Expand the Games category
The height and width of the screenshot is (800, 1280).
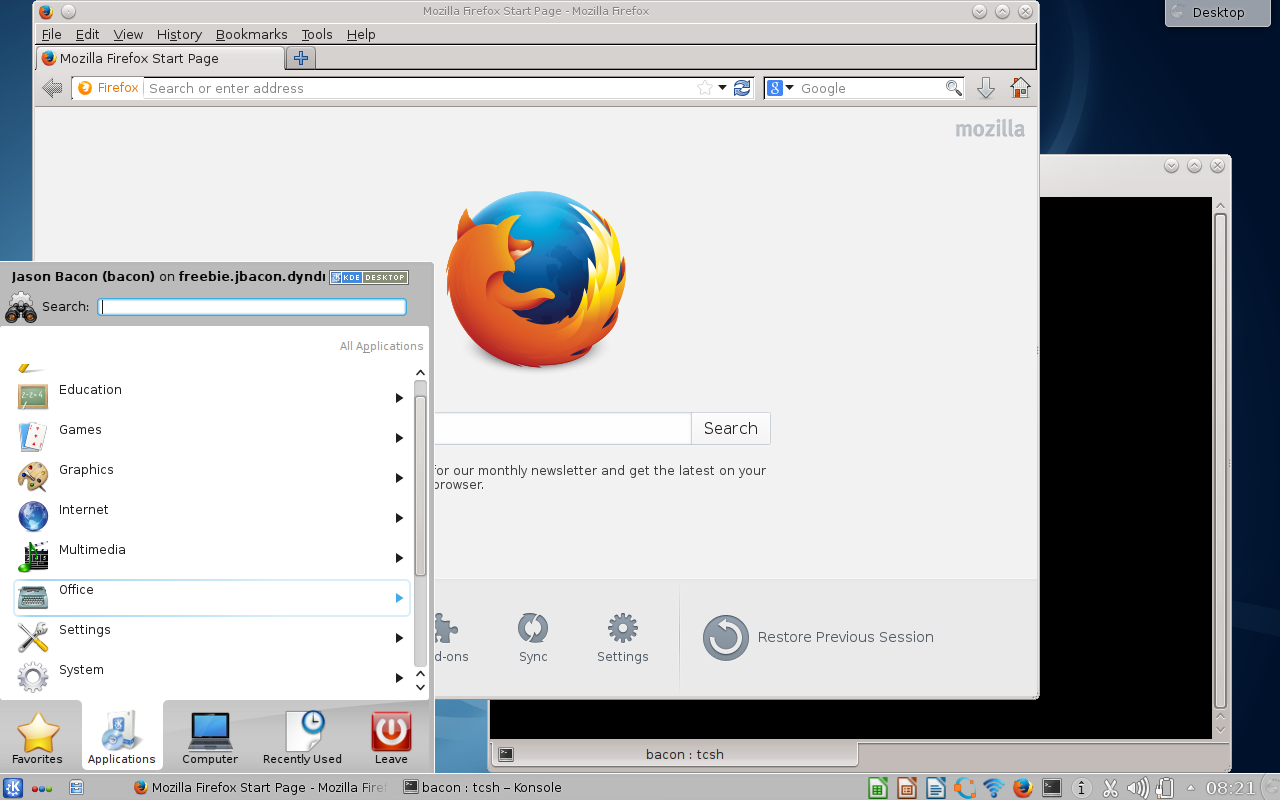point(212,437)
